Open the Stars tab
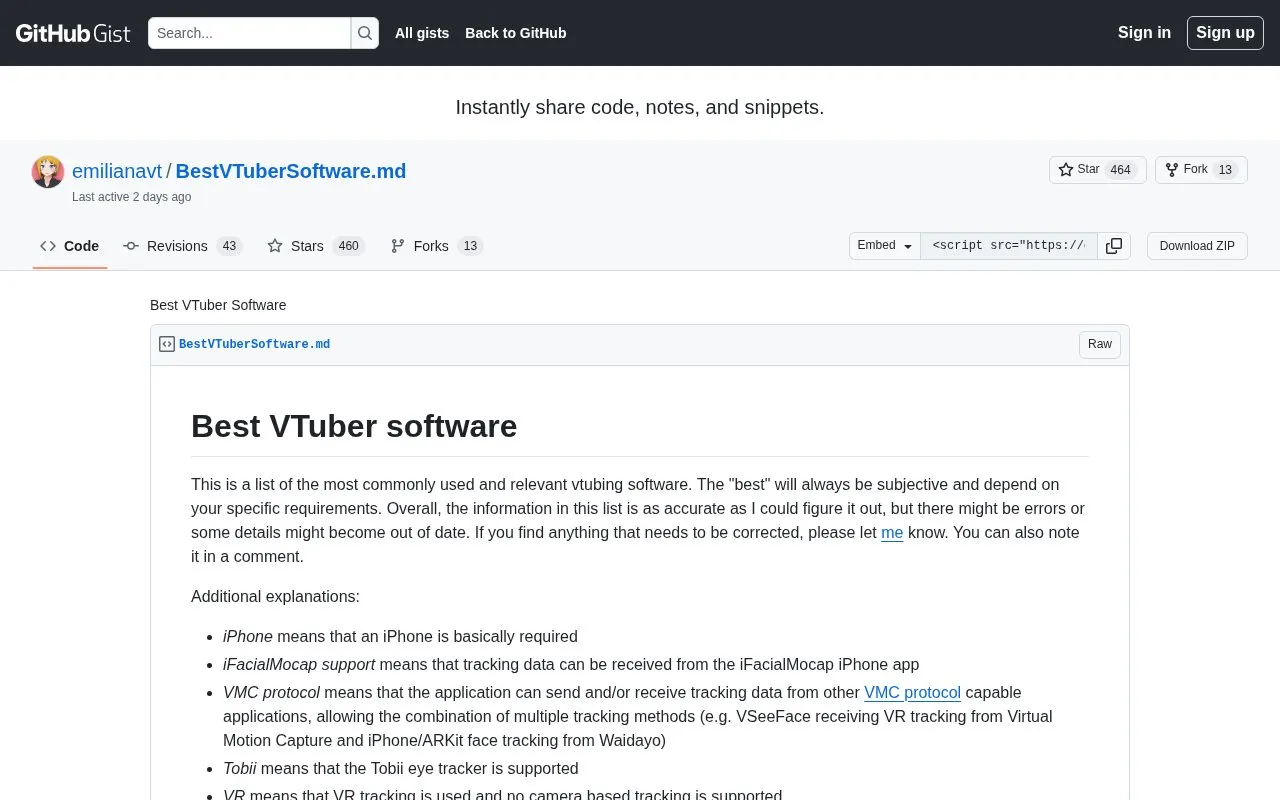 pos(316,246)
